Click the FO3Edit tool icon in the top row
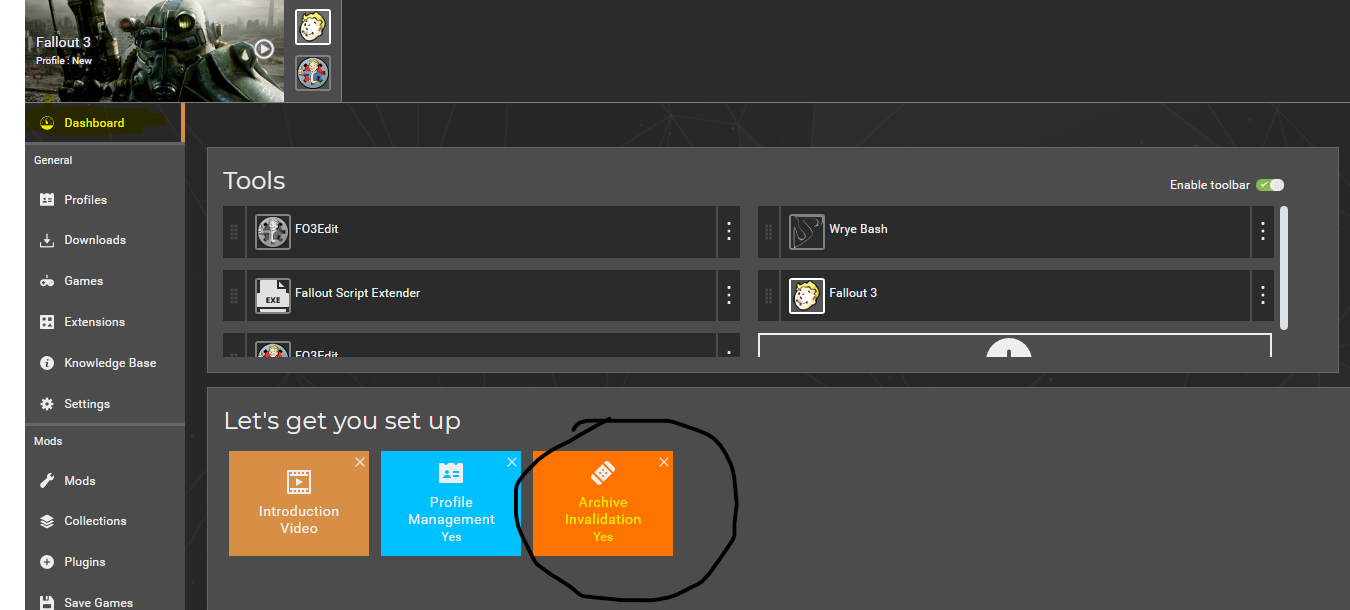This screenshot has width=1350, height=610. tap(273, 232)
